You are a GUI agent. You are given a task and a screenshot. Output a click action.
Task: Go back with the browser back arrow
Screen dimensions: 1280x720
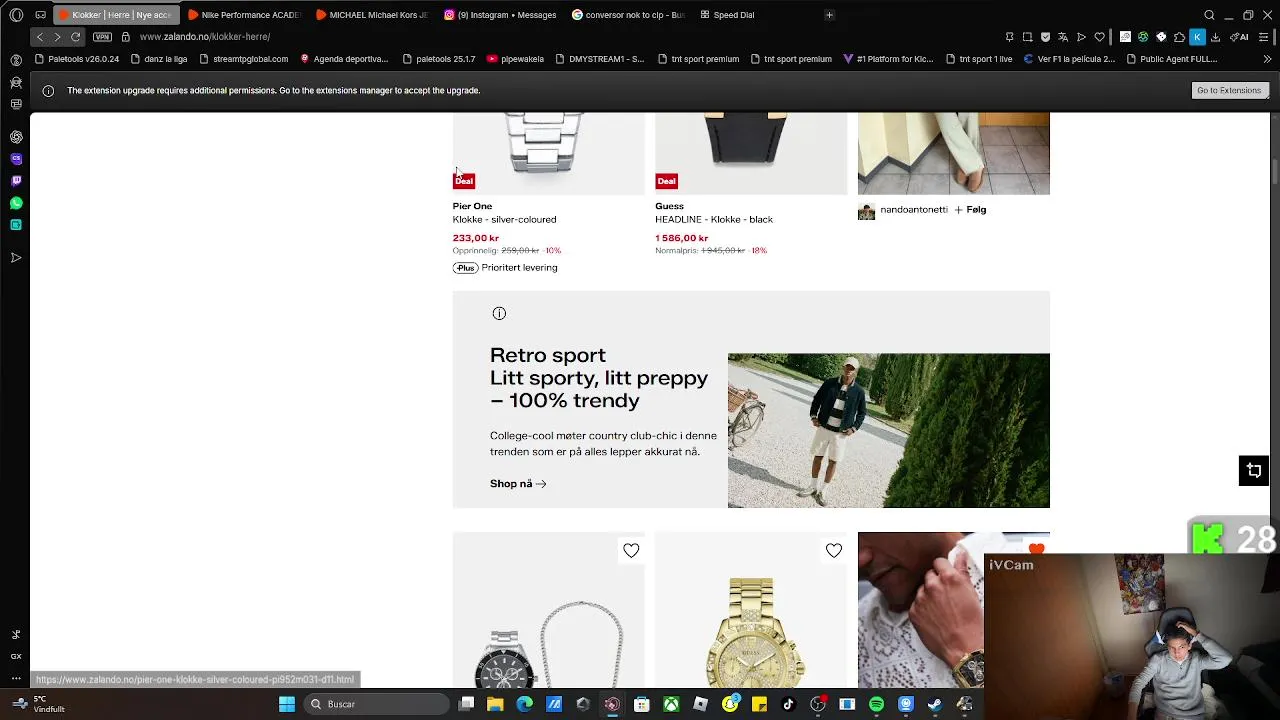tap(40, 37)
